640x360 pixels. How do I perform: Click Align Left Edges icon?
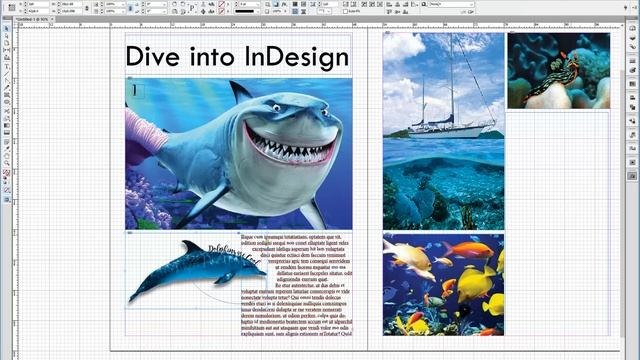coord(389,4)
